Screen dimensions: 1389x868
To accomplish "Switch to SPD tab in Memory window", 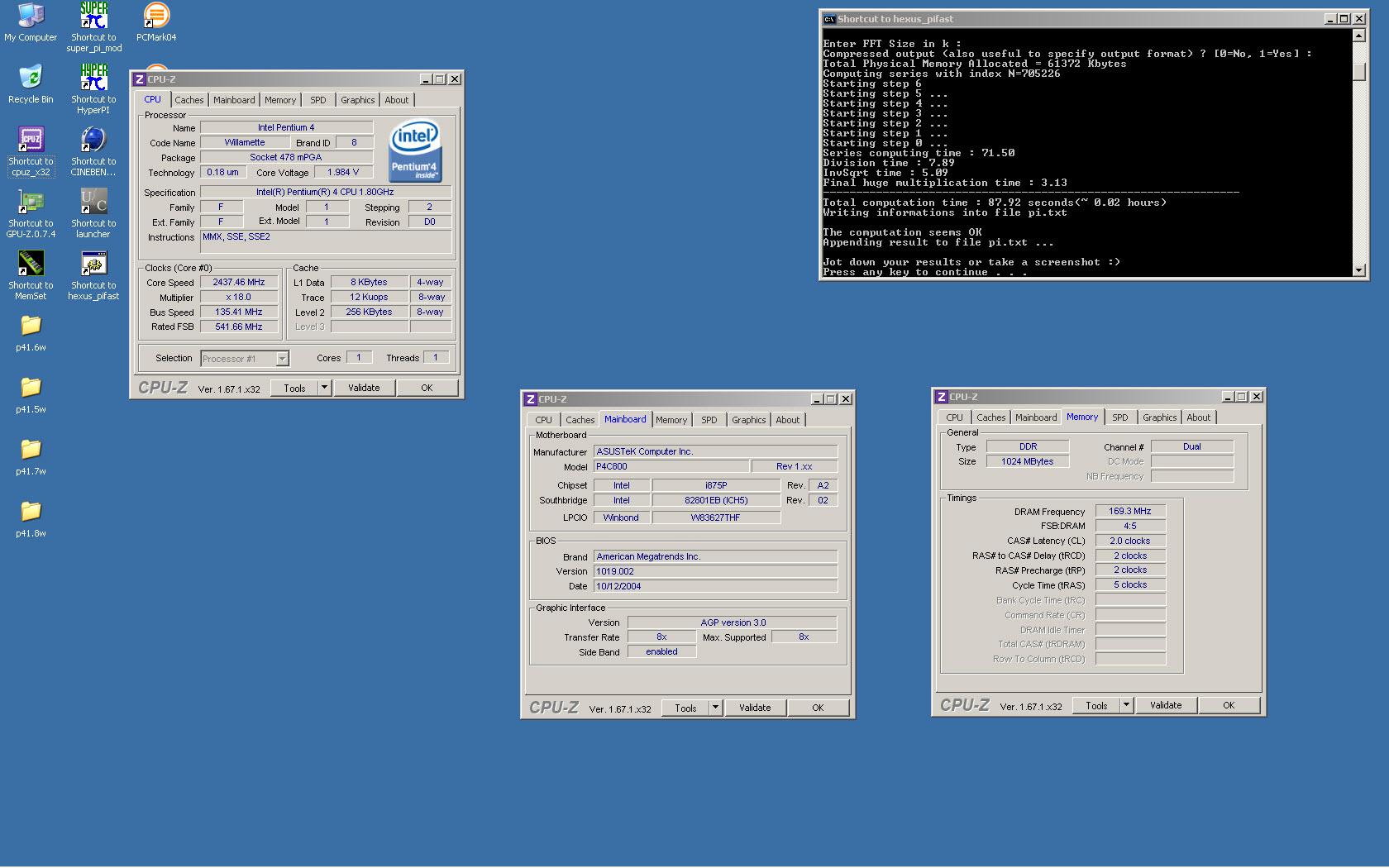I will (x=1120, y=417).
